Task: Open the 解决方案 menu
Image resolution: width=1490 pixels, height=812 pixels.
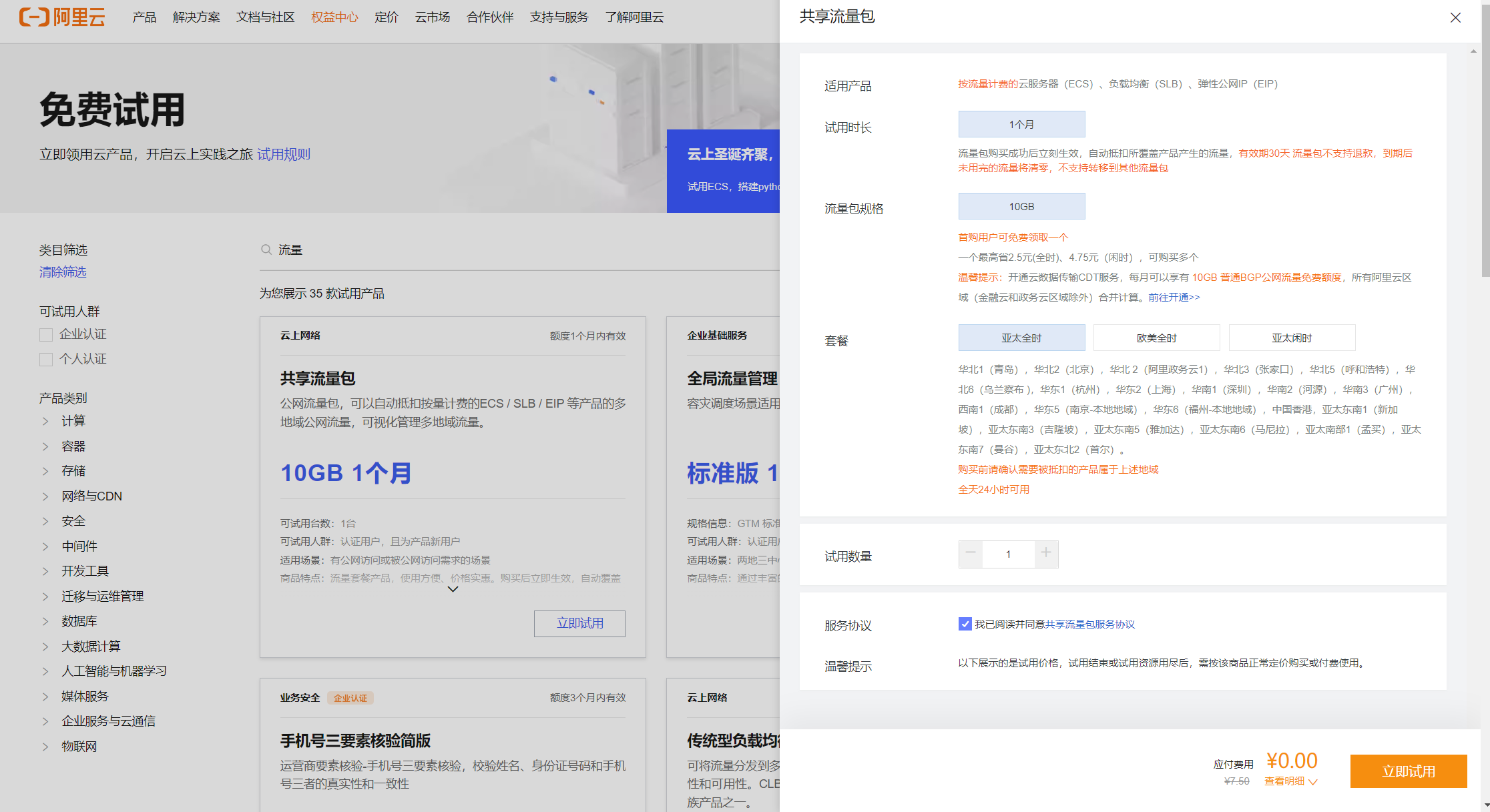Action: [x=196, y=17]
